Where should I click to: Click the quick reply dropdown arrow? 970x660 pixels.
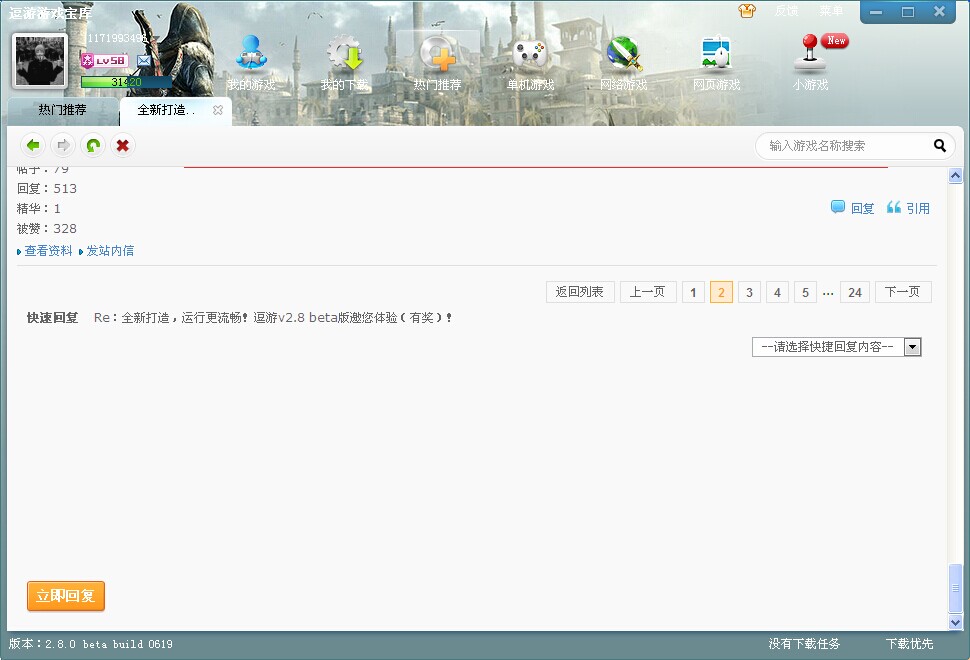[x=912, y=347]
